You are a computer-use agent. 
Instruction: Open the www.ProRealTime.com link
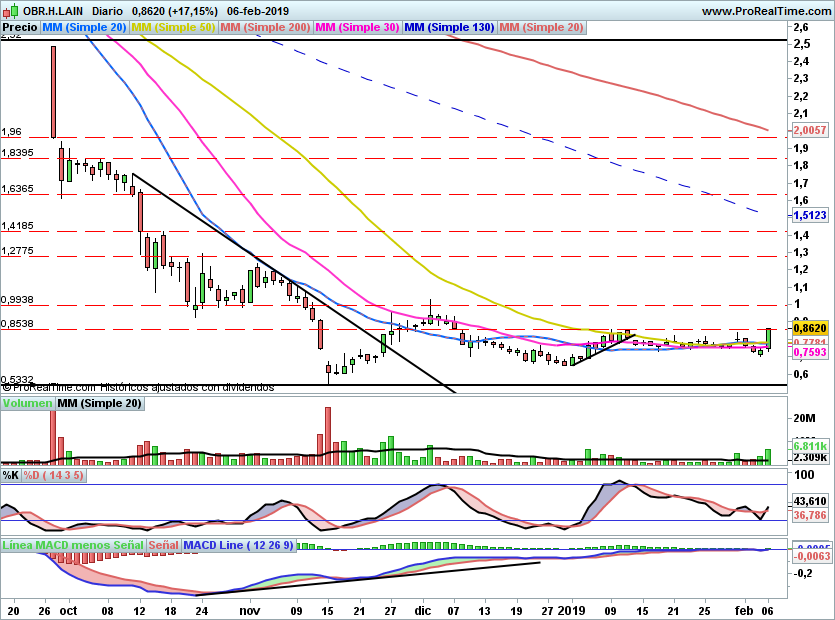pyautogui.click(x=766, y=10)
